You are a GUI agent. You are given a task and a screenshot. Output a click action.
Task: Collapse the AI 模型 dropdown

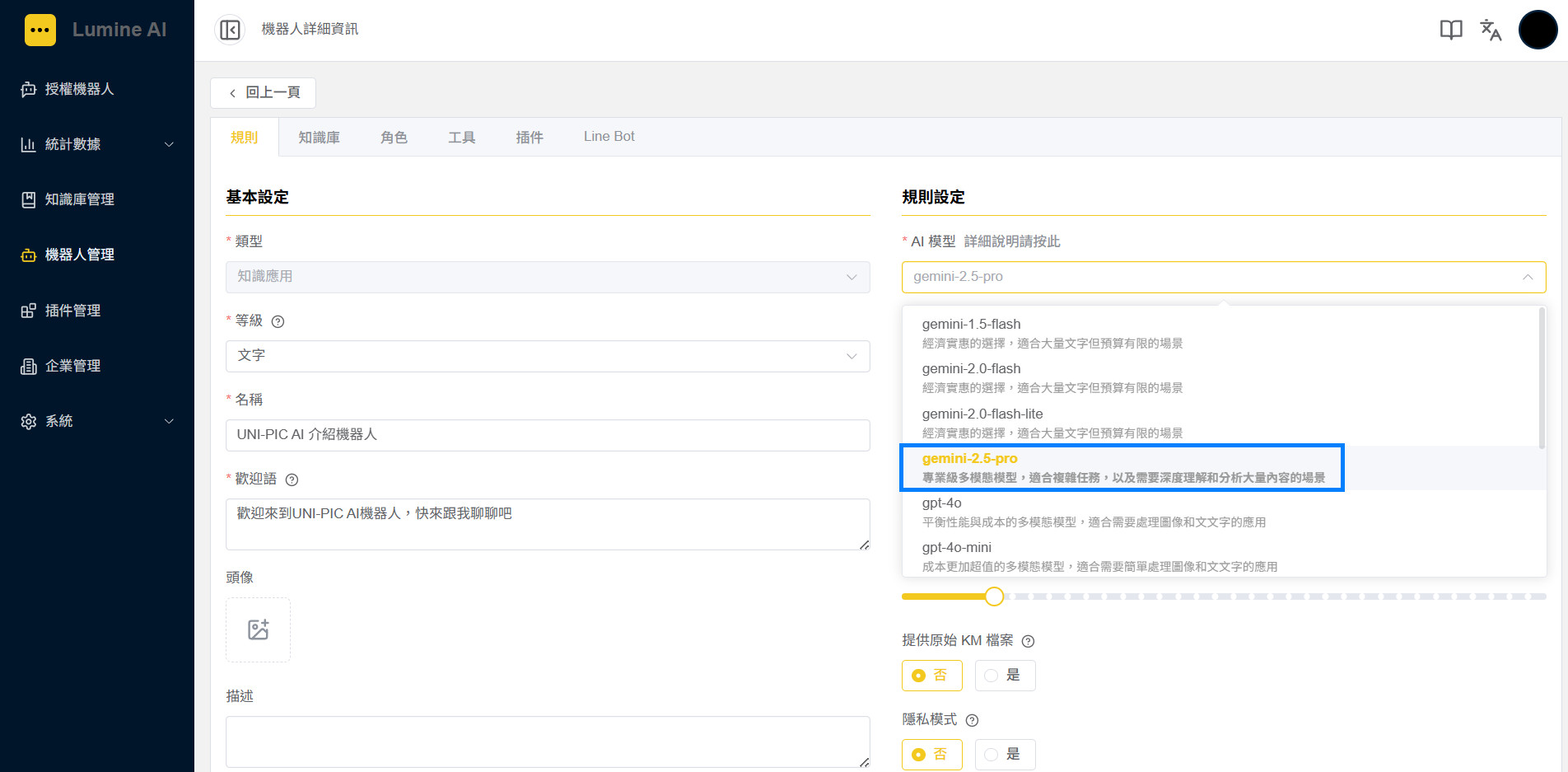(x=1224, y=277)
